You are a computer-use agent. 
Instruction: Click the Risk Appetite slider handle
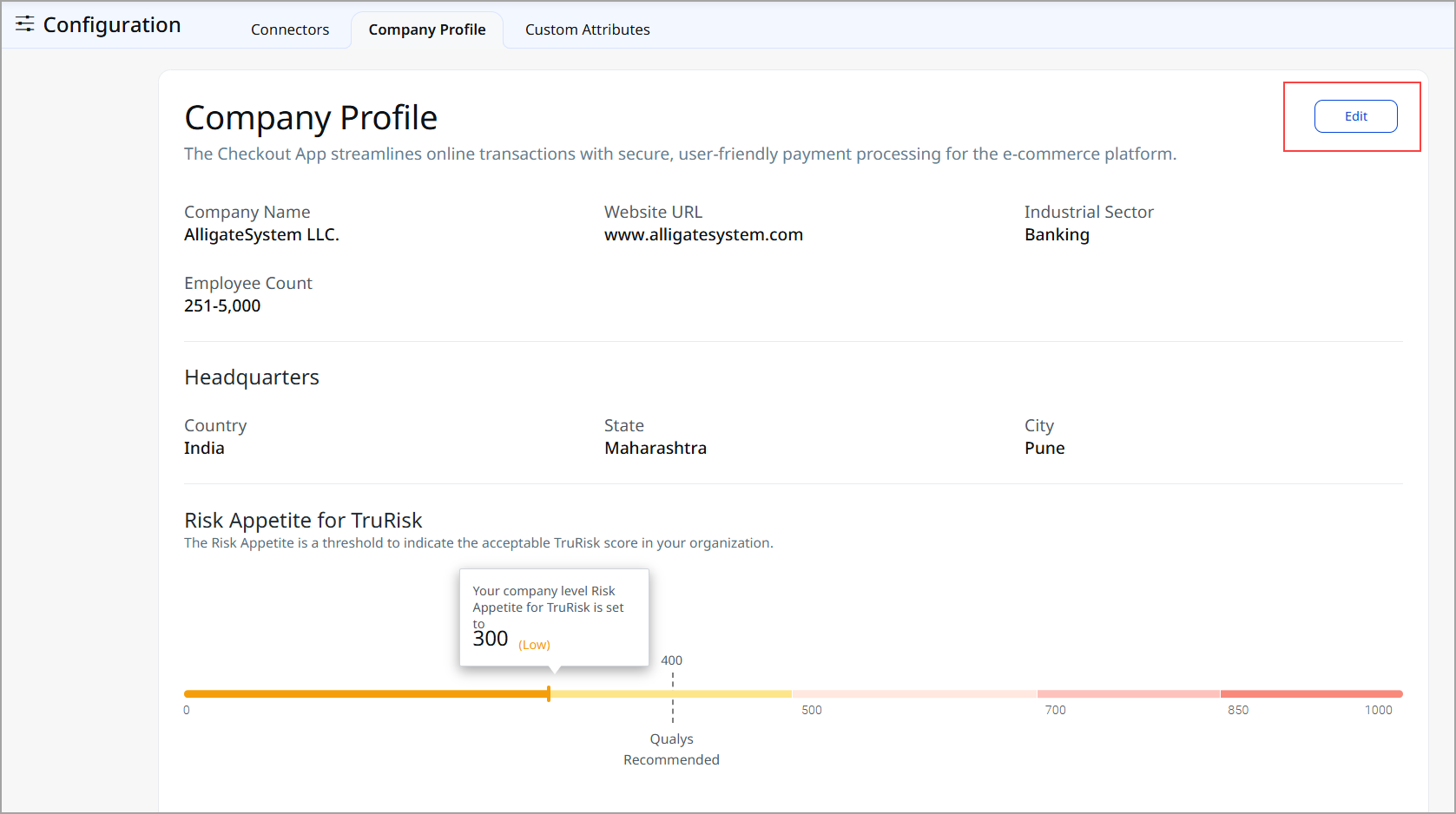pos(549,693)
